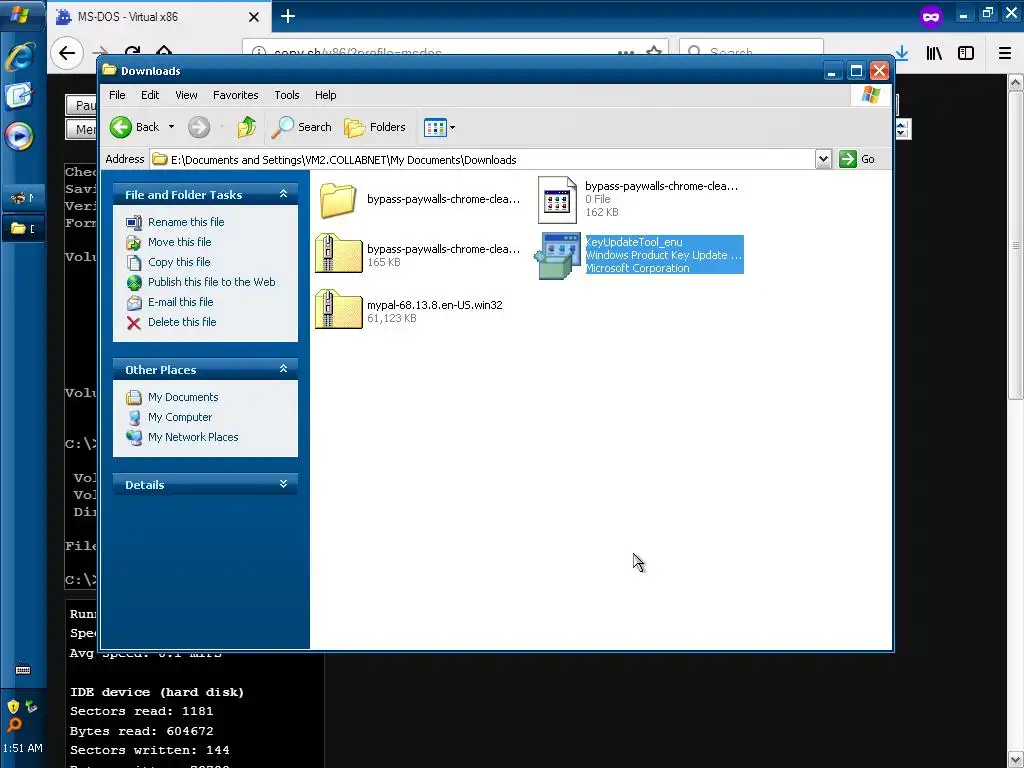Open the Favorites menu
The width and height of the screenshot is (1024, 768).
point(235,95)
